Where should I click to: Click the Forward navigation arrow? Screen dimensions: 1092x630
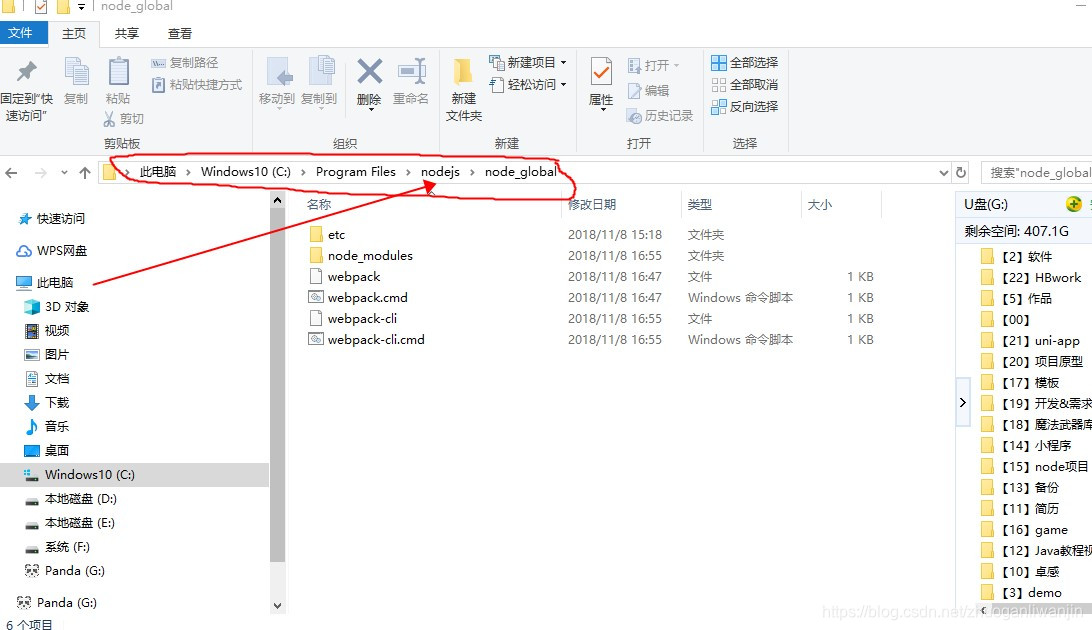pos(40,173)
